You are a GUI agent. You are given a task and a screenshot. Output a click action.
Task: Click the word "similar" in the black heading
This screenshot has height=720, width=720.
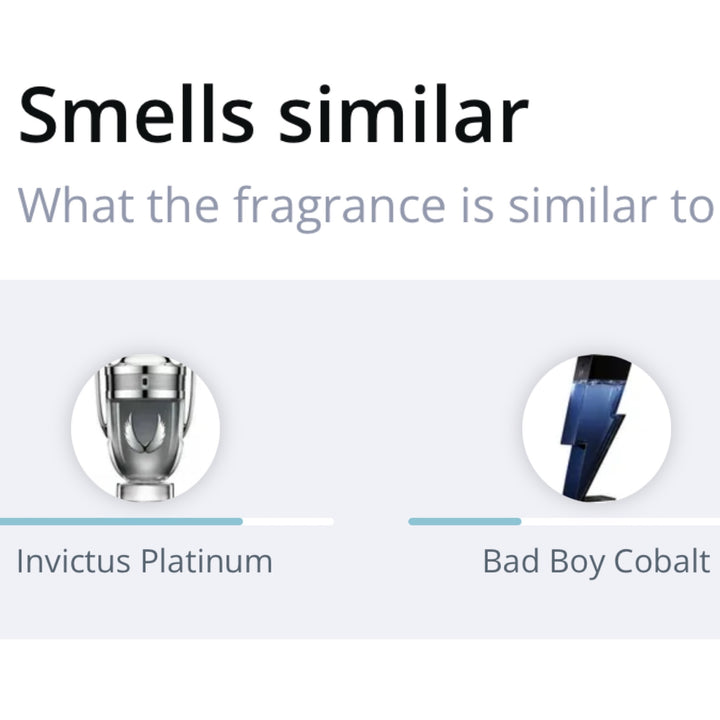[x=404, y=115]
